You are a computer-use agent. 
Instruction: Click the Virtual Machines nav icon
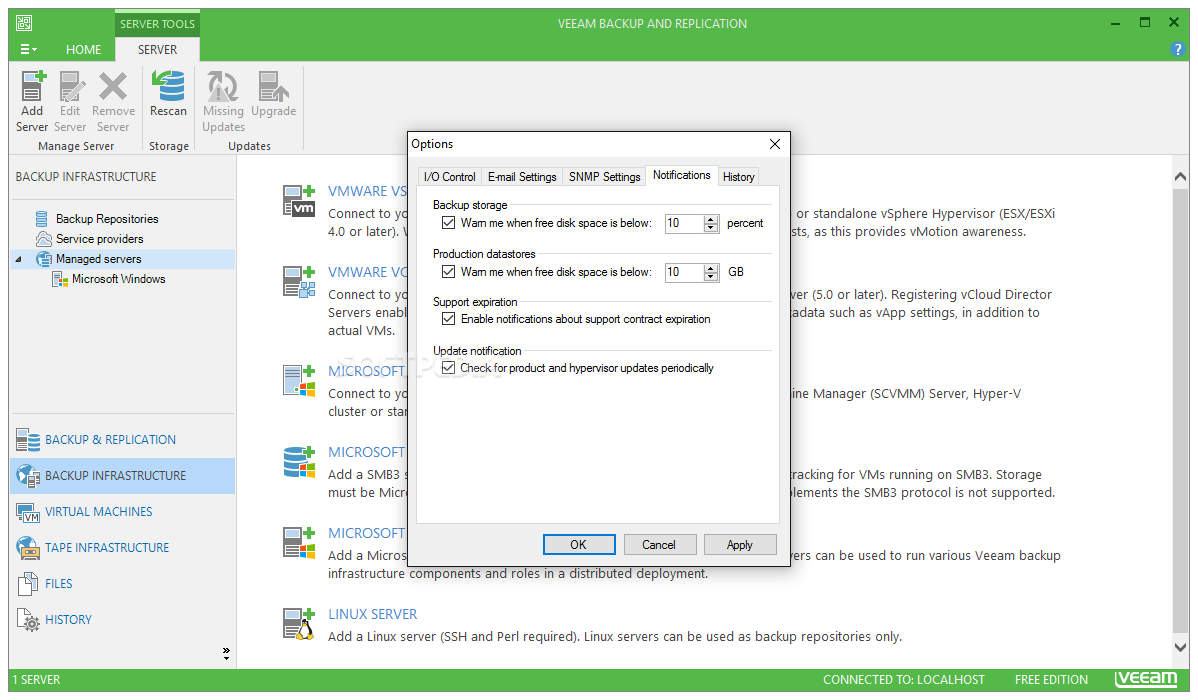click(x=28, y=511)
